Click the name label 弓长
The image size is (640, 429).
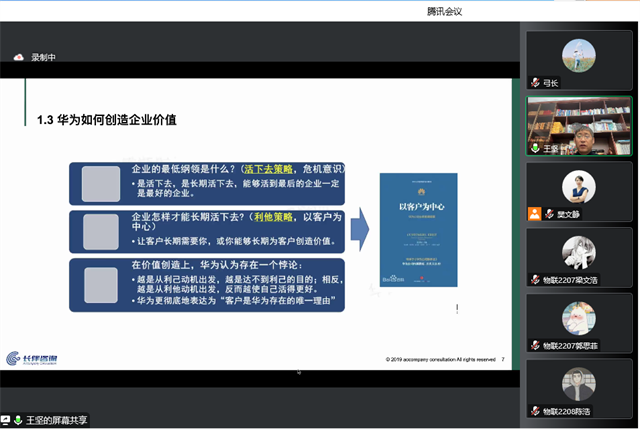pyautogui.click(x=551, y=83)
